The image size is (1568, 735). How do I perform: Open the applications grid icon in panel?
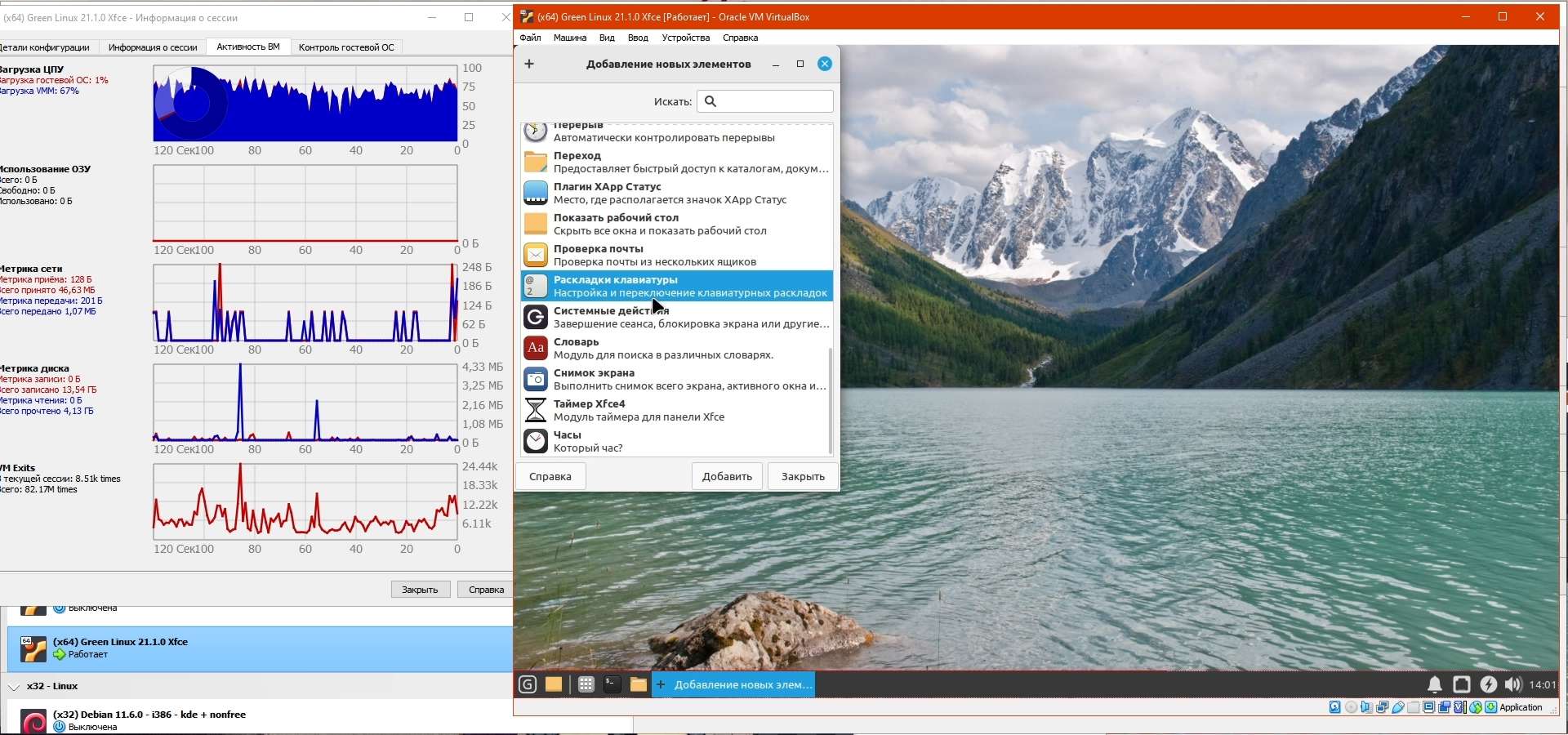586,684
